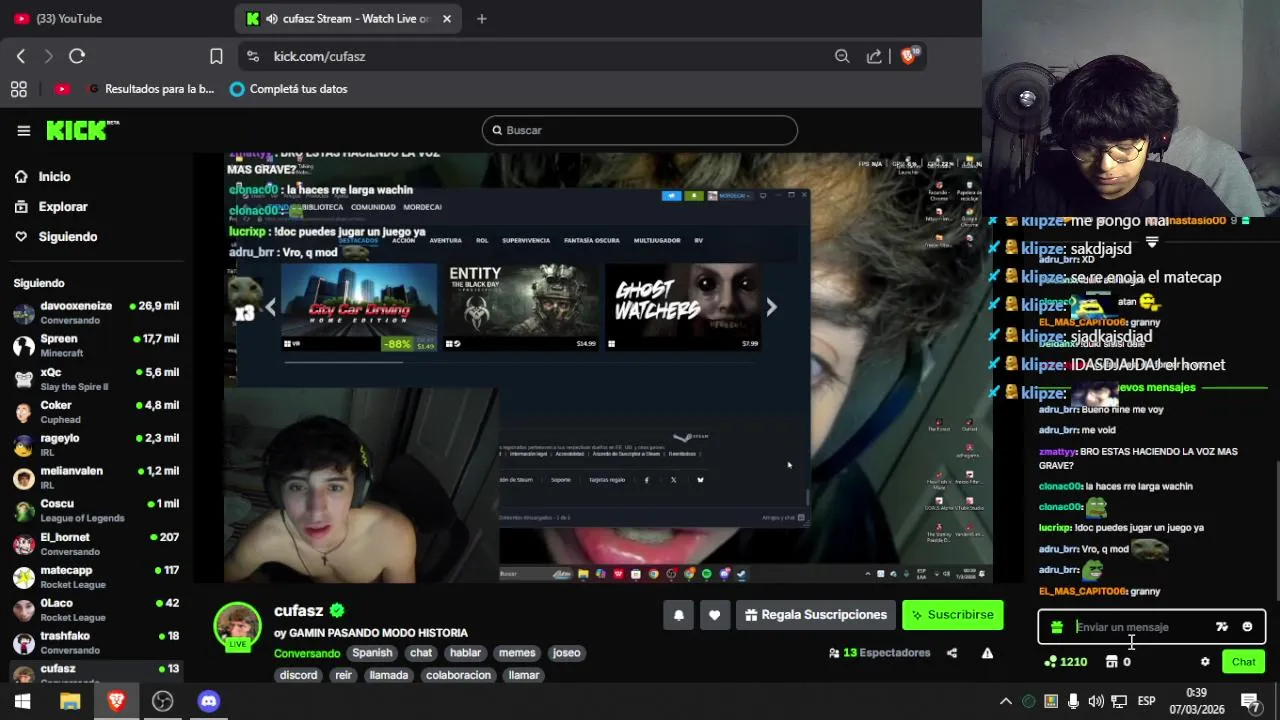The height and width of the screenshot is (720, 1280).
Task: Open melianvalen channel in following list
Action: [96, 478]
